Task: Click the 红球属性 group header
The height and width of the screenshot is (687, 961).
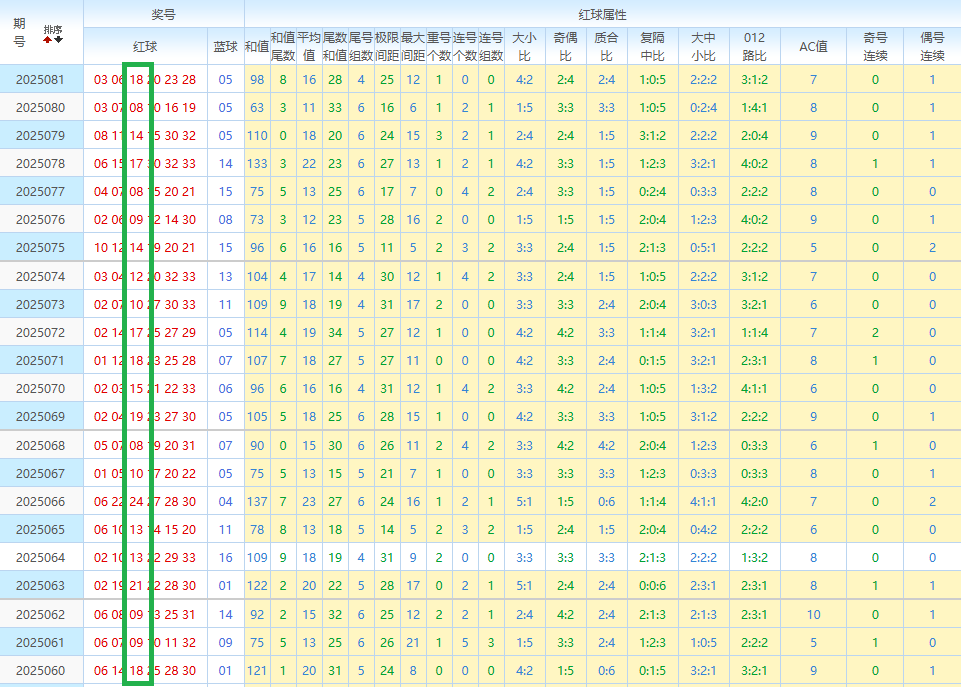Action: coord(602,15)
